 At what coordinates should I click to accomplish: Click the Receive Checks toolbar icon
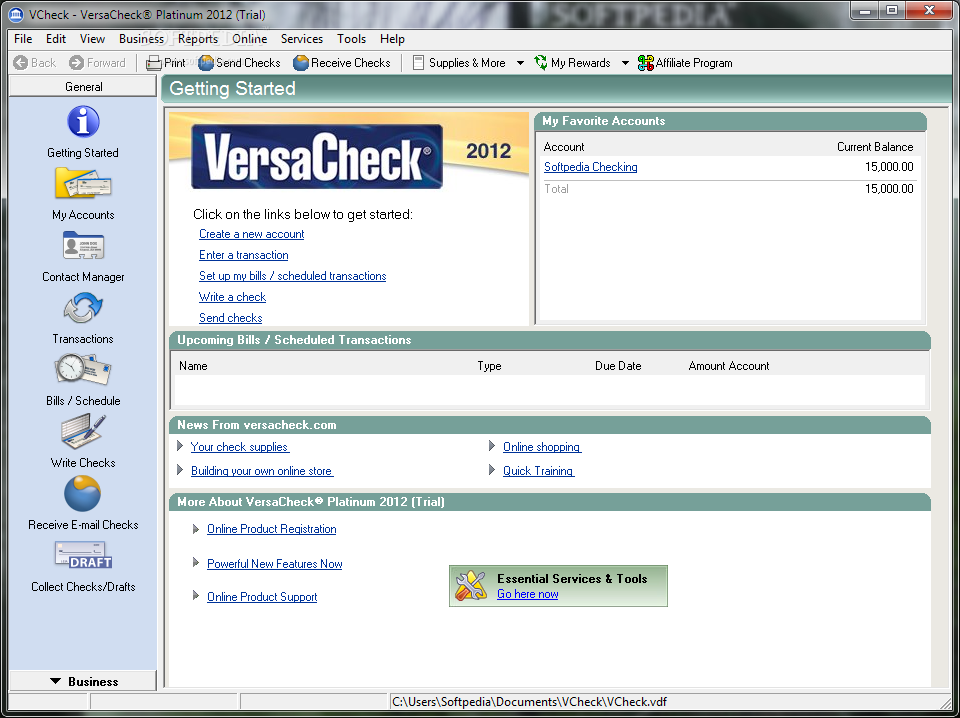301,62
